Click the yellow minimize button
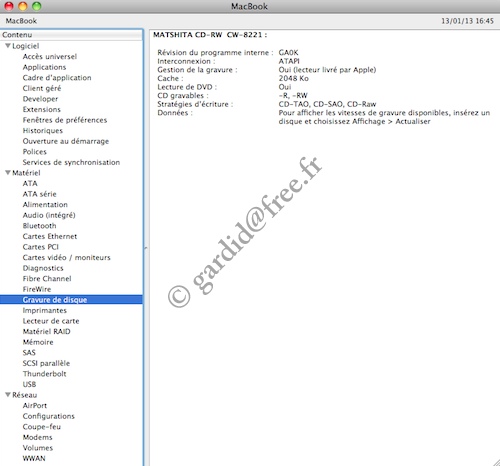Screen dimensions: 500x466 point(23,6)
